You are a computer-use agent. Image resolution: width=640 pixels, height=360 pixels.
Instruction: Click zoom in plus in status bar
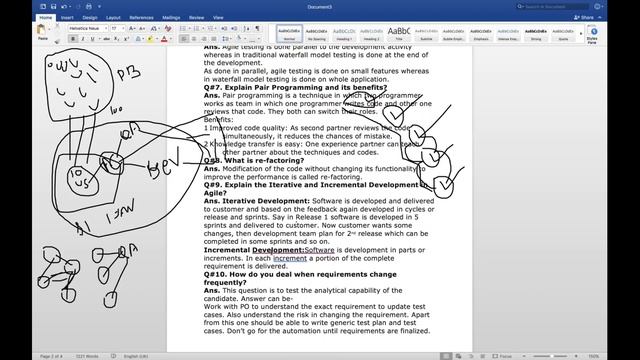pyautogui.click(x=576, y=356)
